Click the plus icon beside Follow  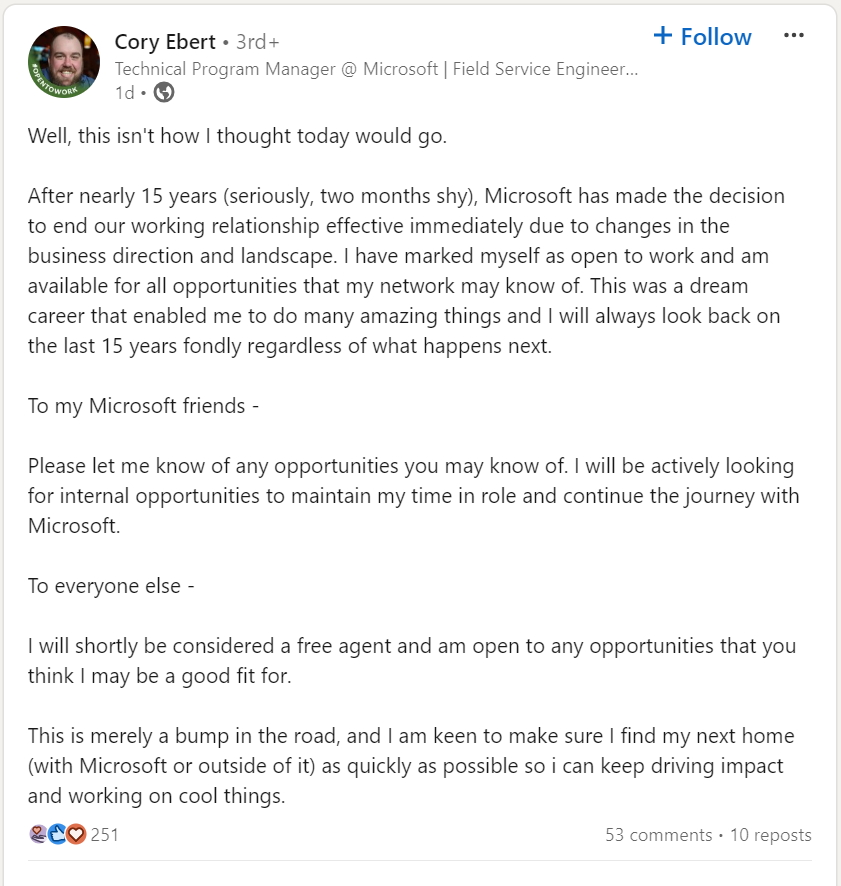pyautogui.click(x=663, y=36)
